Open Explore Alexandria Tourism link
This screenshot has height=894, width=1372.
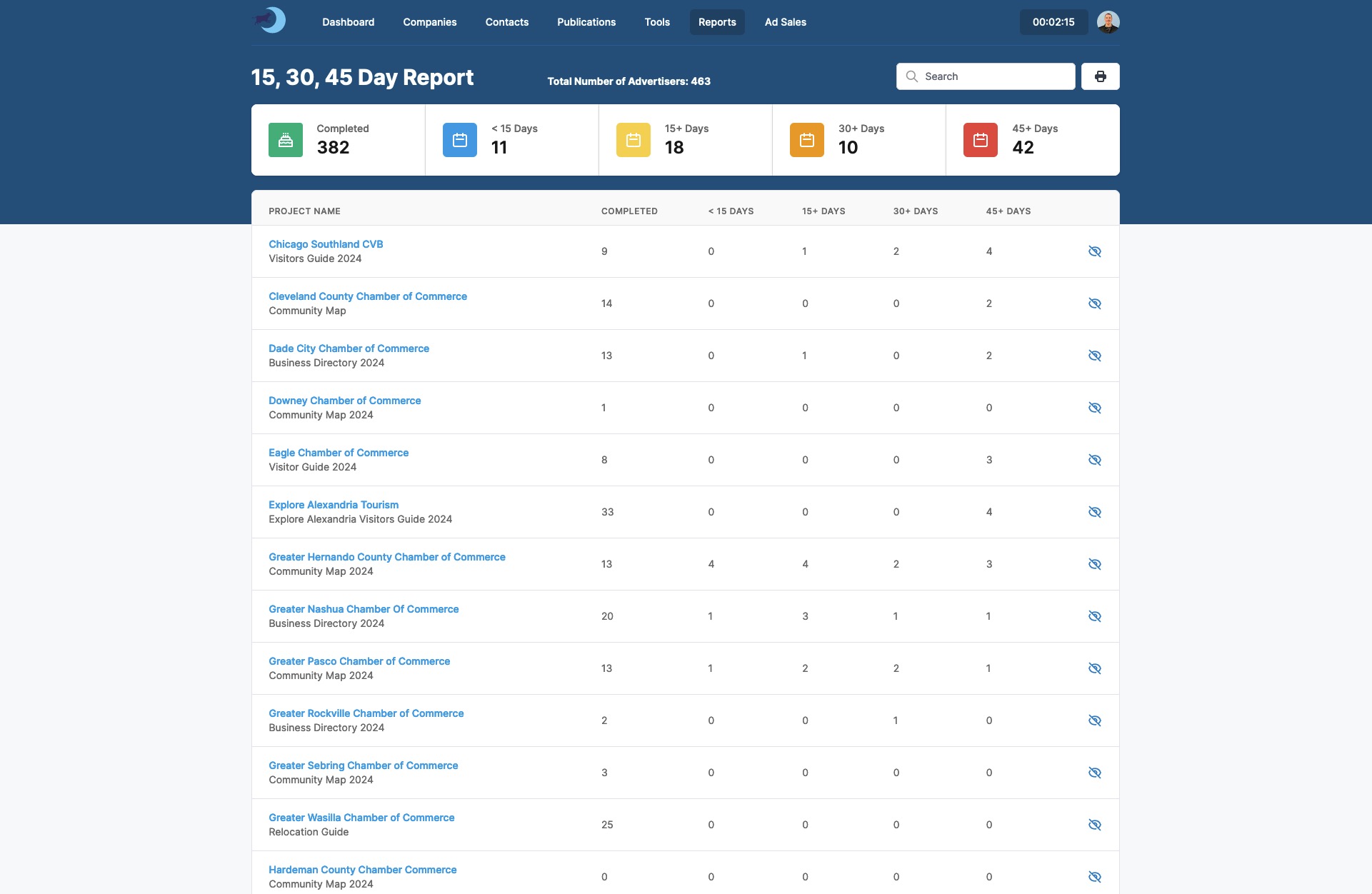tap(334, 505)
